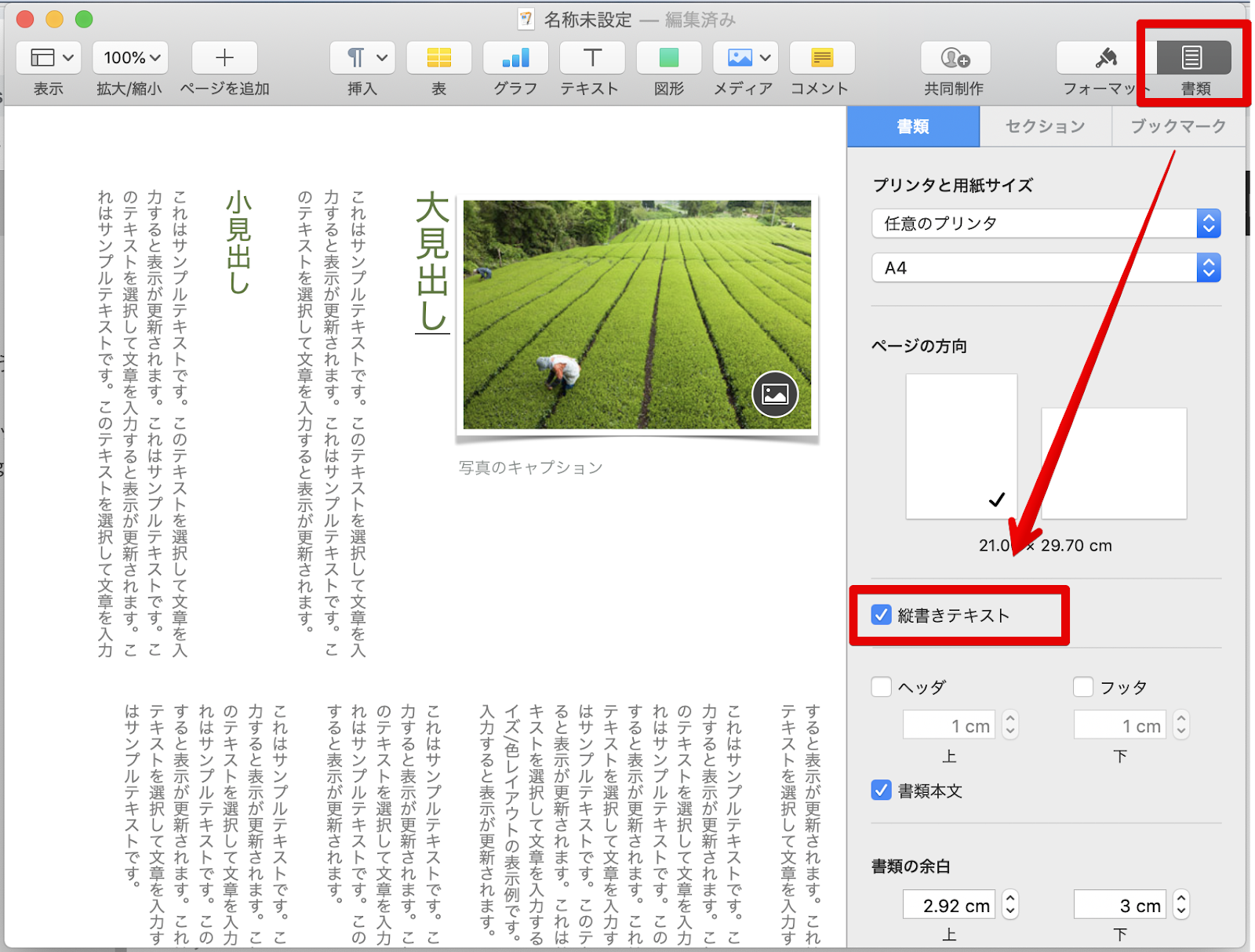Adjust the header 上 distance stepper
This screenshot has height=952, width=1255.
point(1010,725)
